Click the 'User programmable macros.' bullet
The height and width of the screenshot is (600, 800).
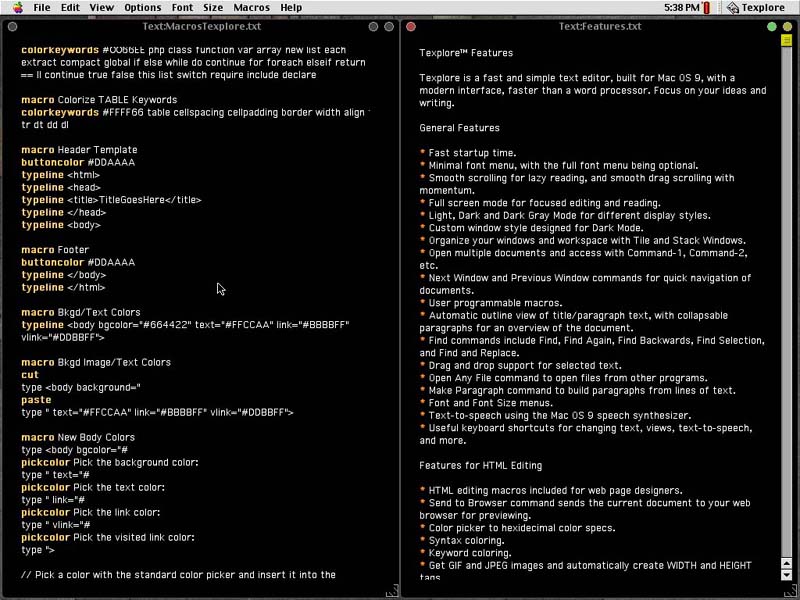pos(491,303)
